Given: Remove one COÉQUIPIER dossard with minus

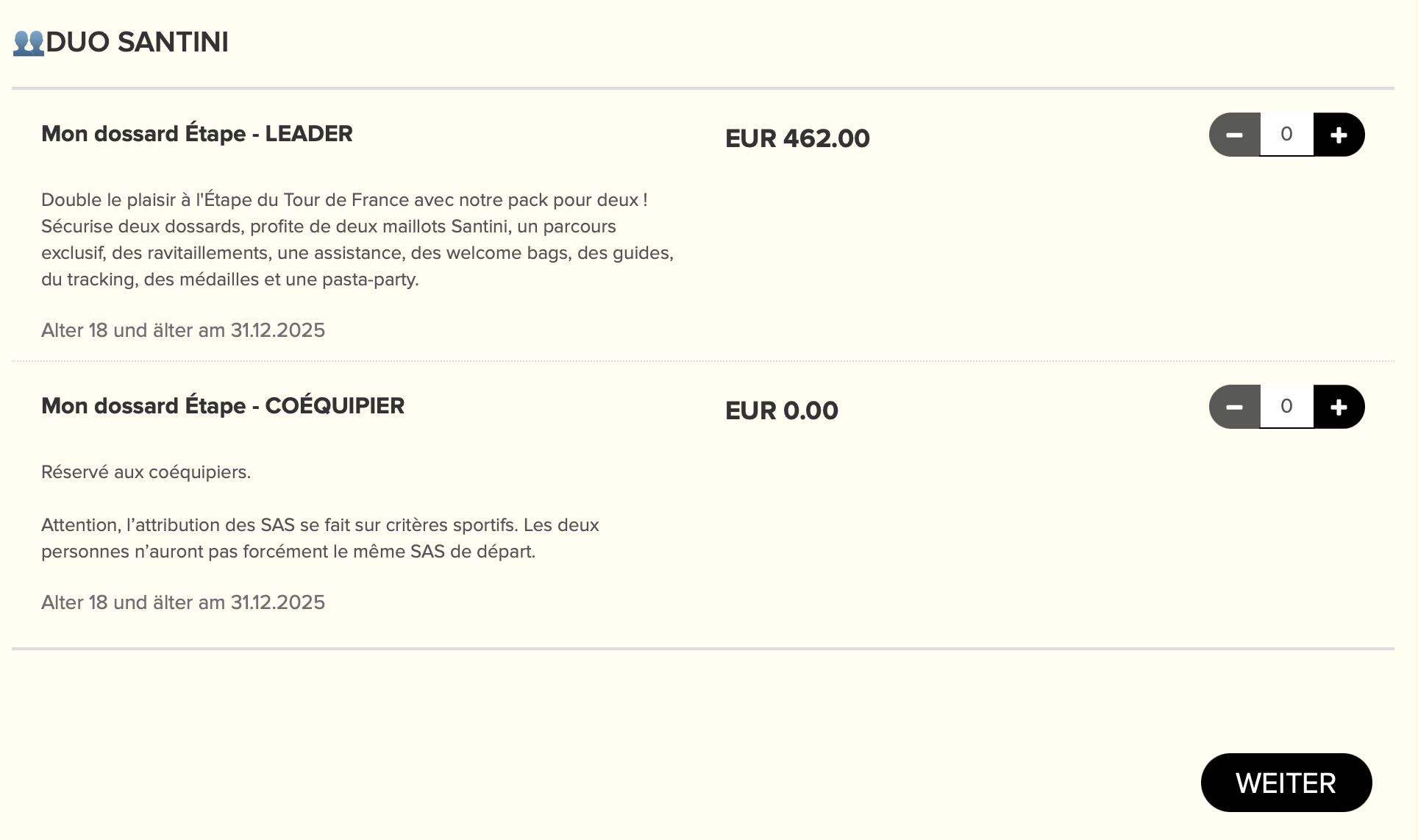Looking at the screenshot, I should pos(1235,407).
